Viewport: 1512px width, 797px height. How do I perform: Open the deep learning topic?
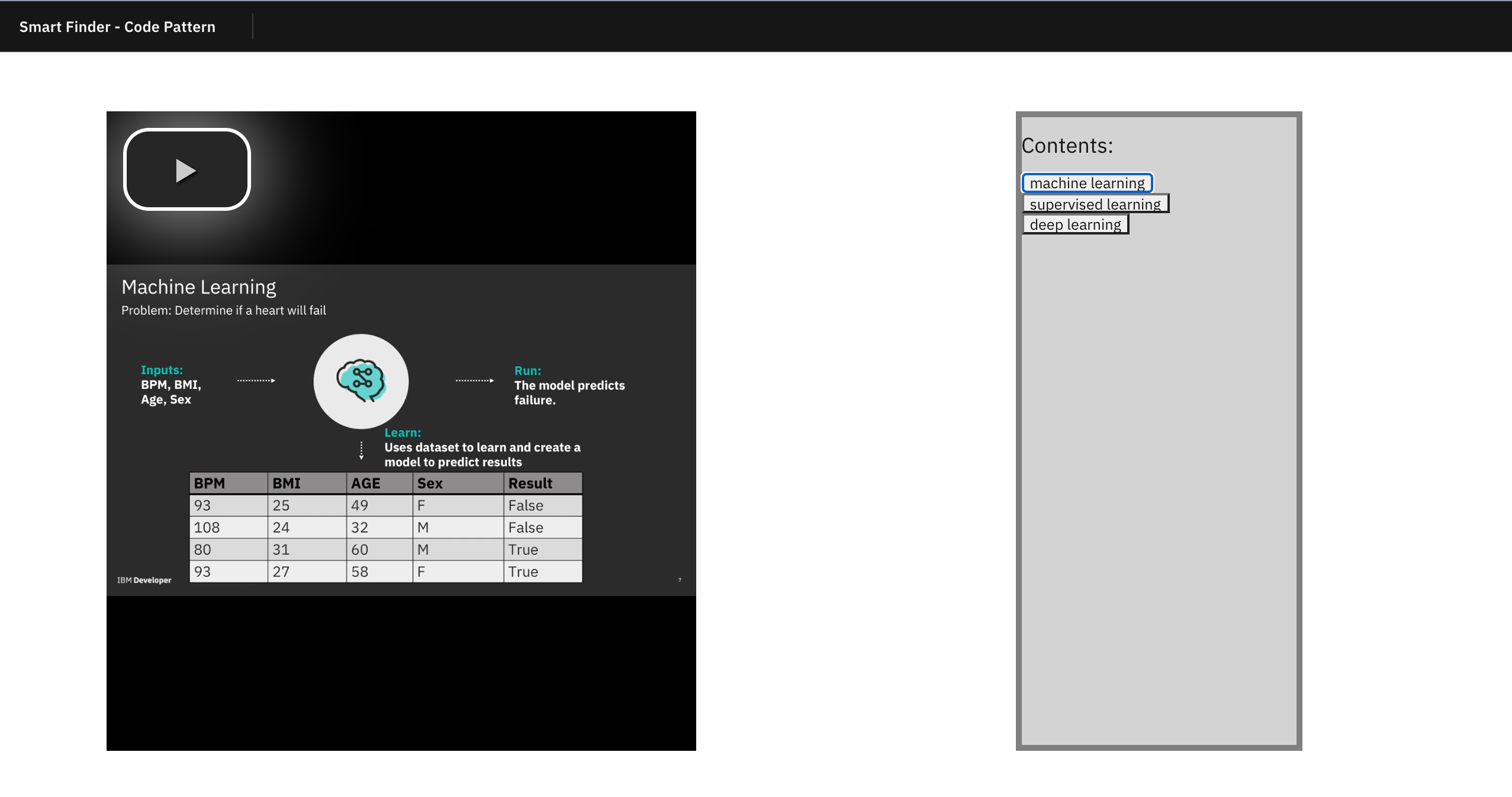point(1075,224)
